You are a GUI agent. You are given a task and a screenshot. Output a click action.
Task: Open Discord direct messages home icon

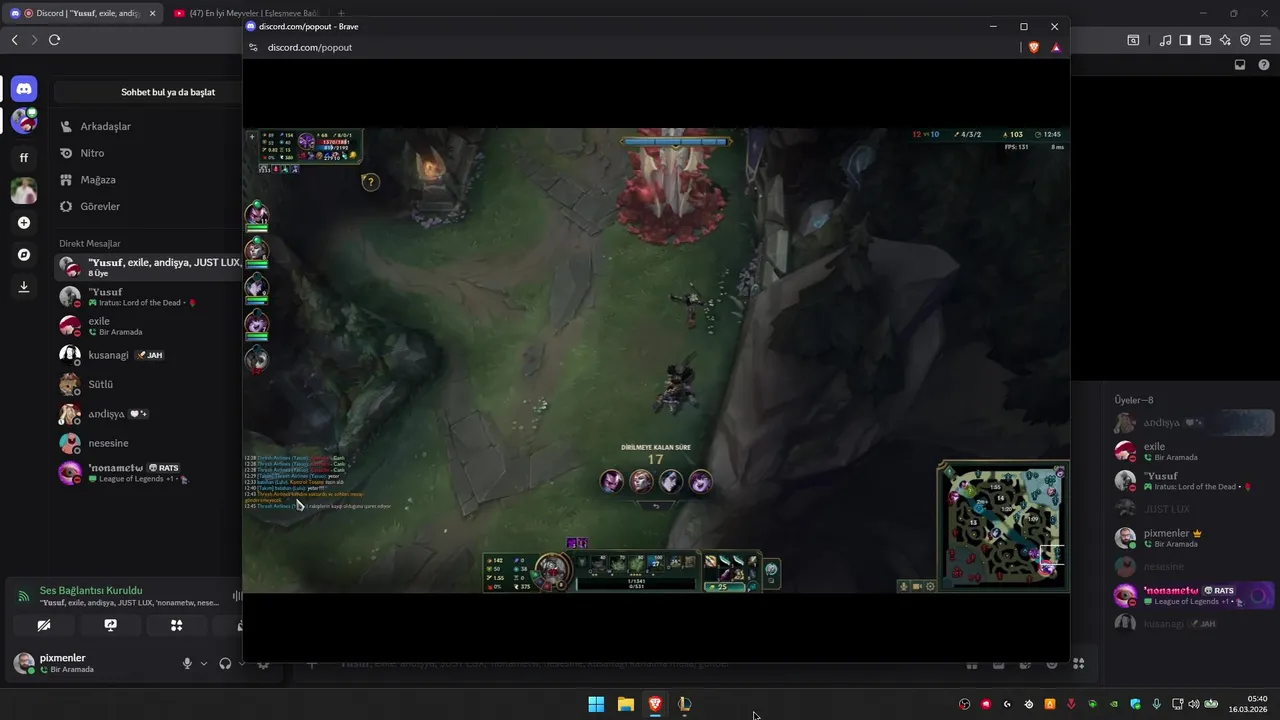[24, 89]
